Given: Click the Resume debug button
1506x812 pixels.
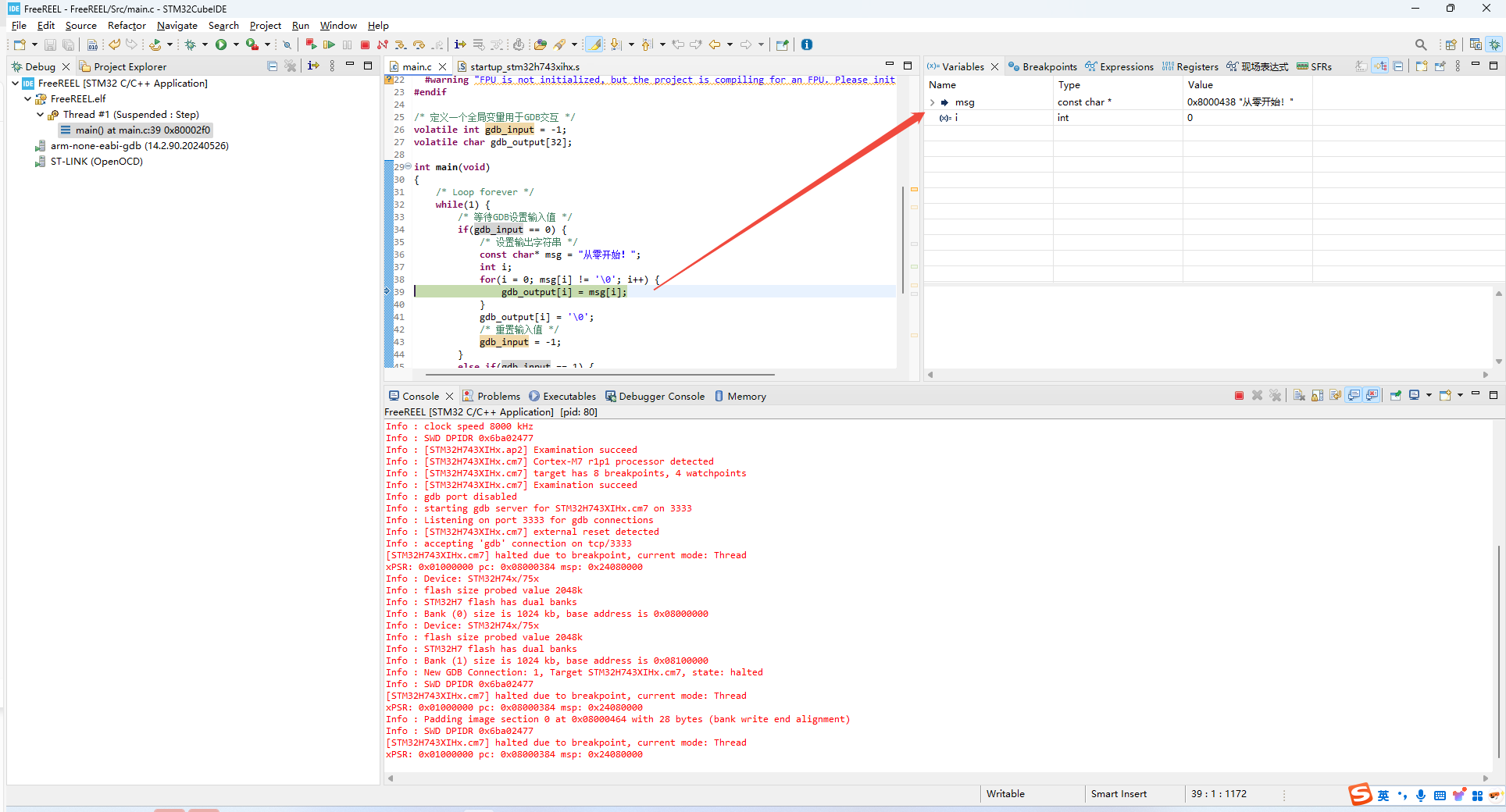Looking at the screenshot, I should [x=329, y=45].
